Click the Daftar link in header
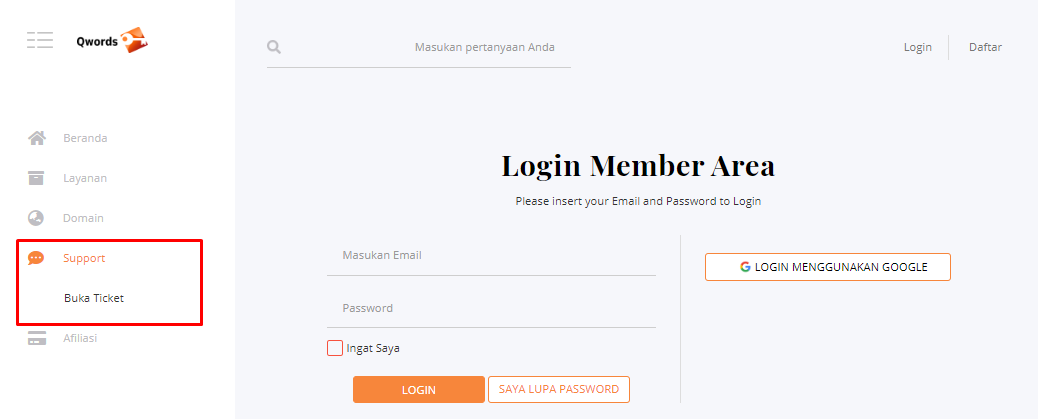The width and height of the screenshot is (1038, 419). coord(985,47)
